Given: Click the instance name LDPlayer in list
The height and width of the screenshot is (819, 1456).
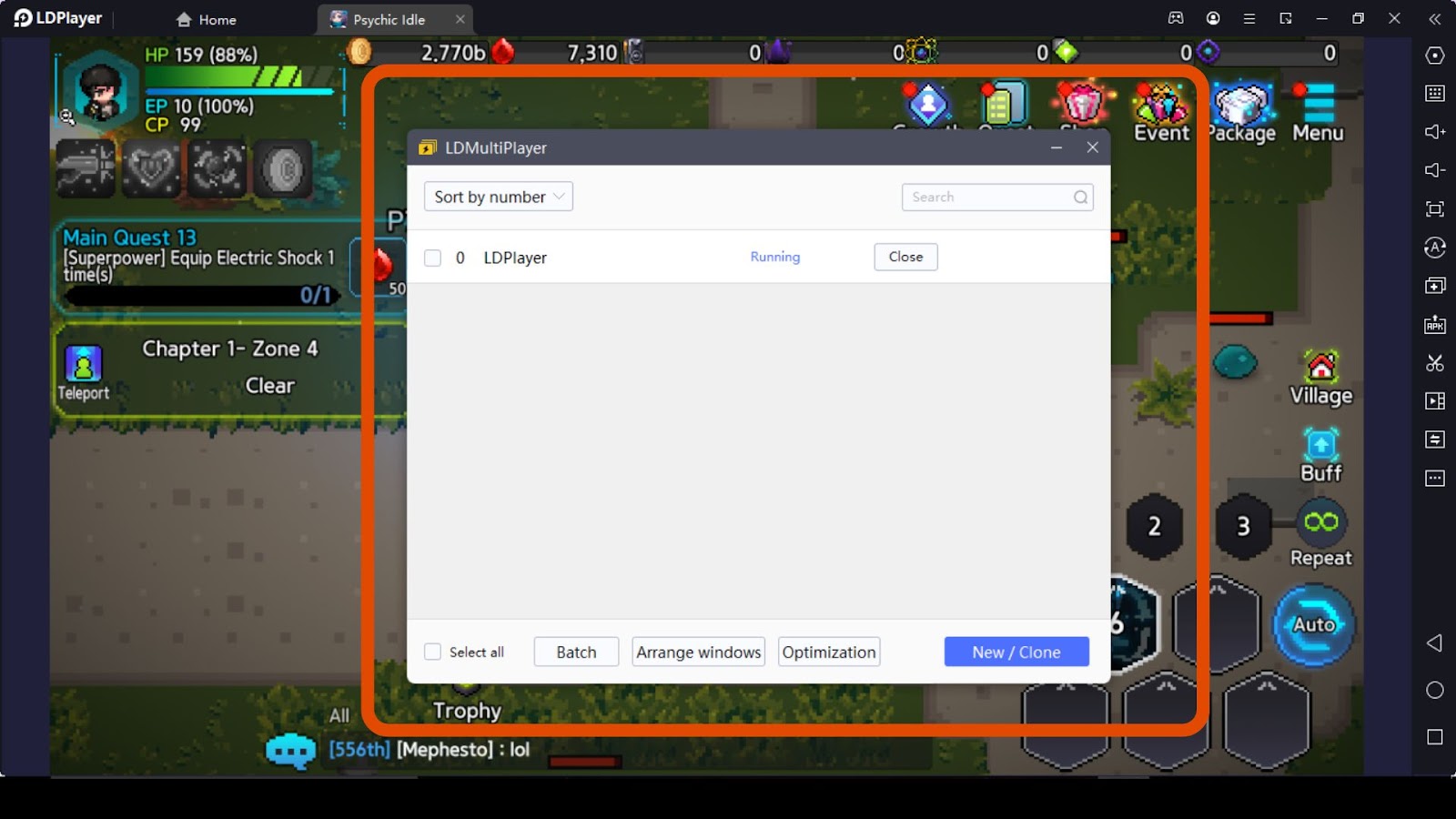Looking at the screenshot, I should click(515, 258).
